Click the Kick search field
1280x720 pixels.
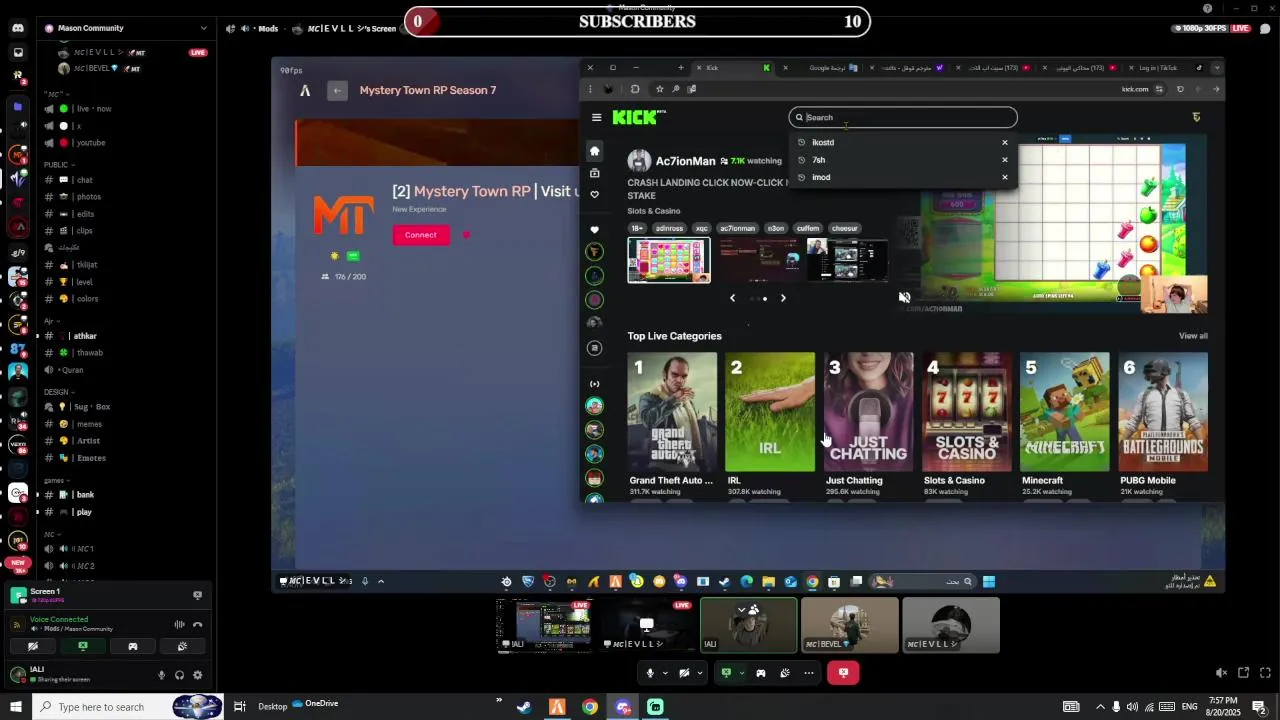(903, 117)
